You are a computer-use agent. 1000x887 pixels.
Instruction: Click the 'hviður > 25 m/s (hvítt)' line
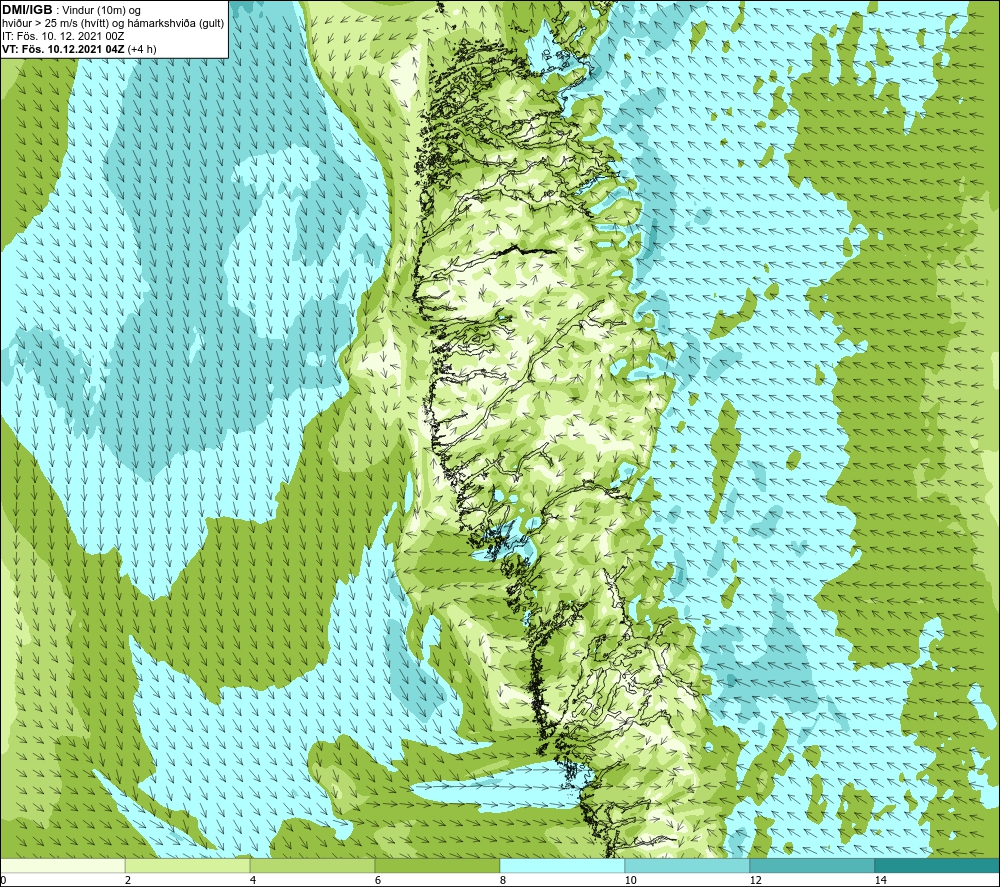click(x=114, y=24)
